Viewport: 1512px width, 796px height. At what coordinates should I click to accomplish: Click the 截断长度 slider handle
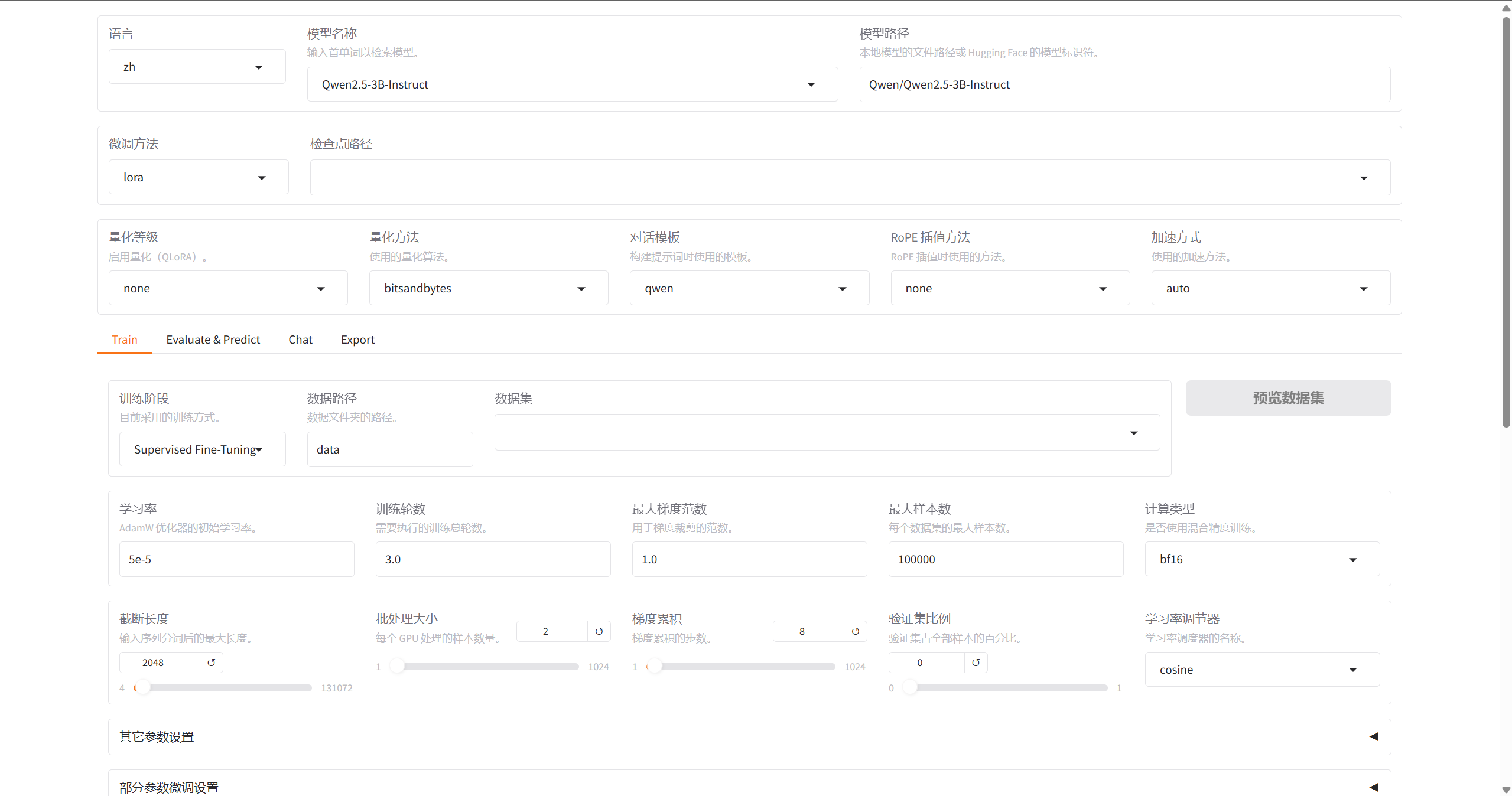click(142, 688)
